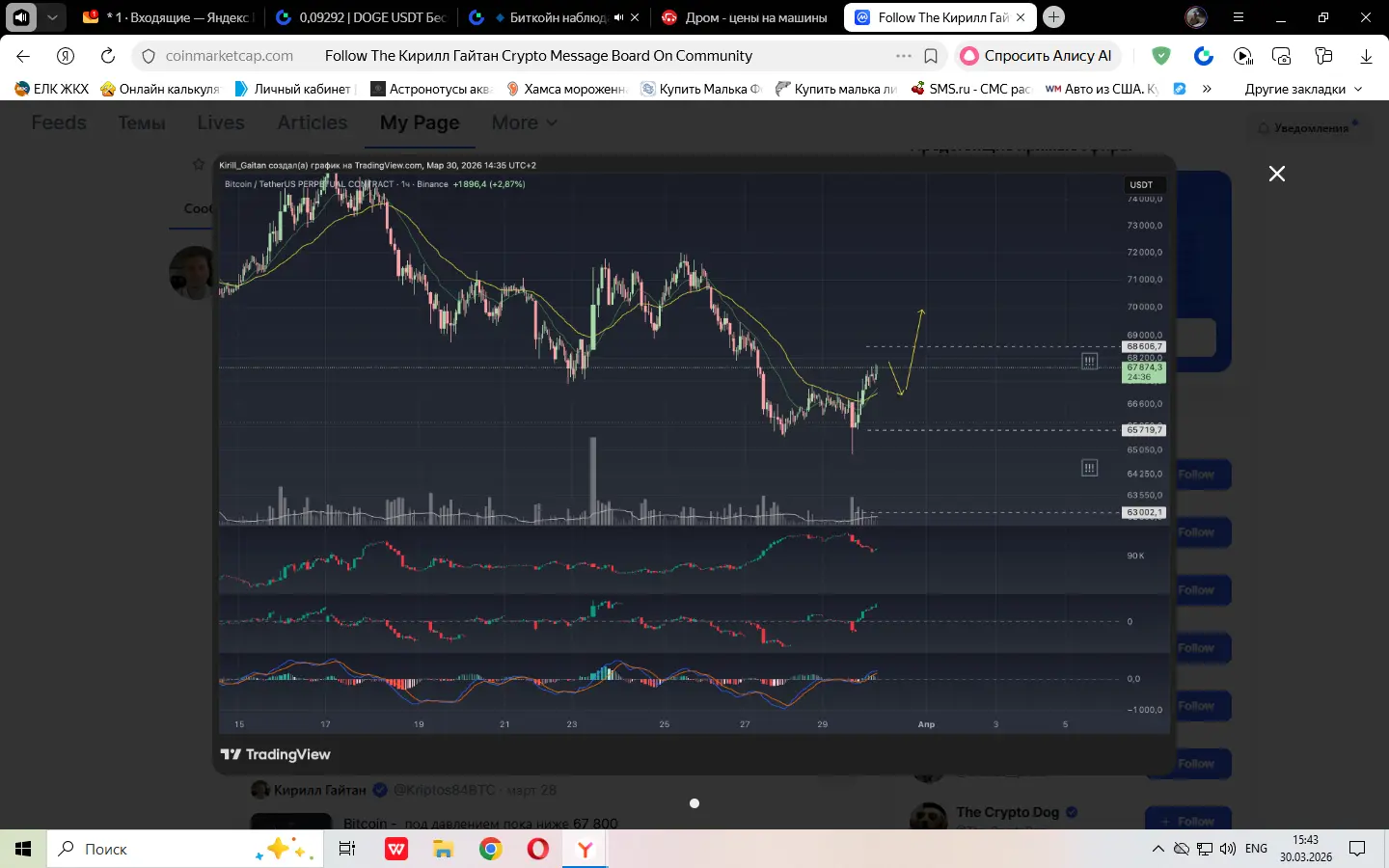Open Task View on the taskbar
Screen dimensions: 1389x868
pos(346,849)
